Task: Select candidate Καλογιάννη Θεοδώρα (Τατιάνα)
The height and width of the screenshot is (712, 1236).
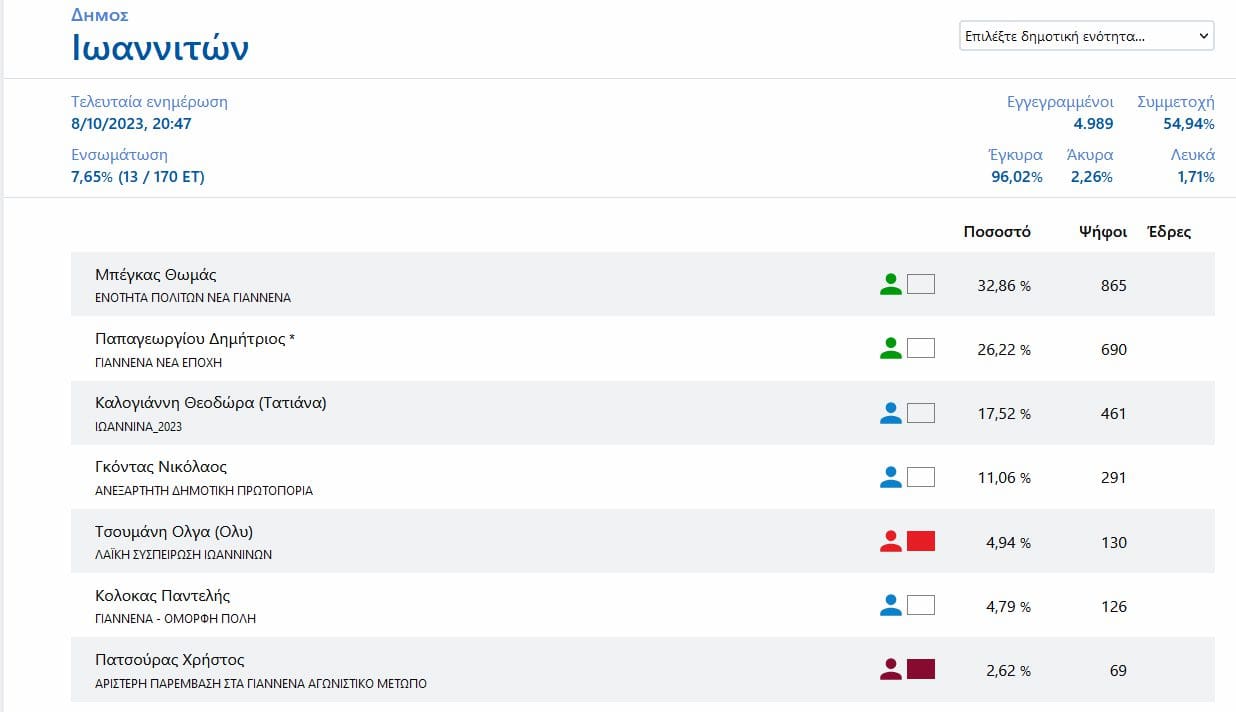Action: click(x=210, y=403)
